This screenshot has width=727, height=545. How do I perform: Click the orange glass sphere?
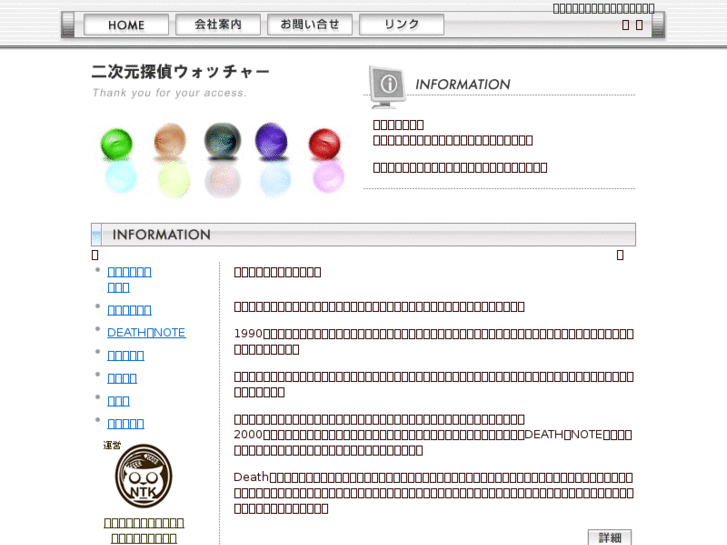point(170,141)
